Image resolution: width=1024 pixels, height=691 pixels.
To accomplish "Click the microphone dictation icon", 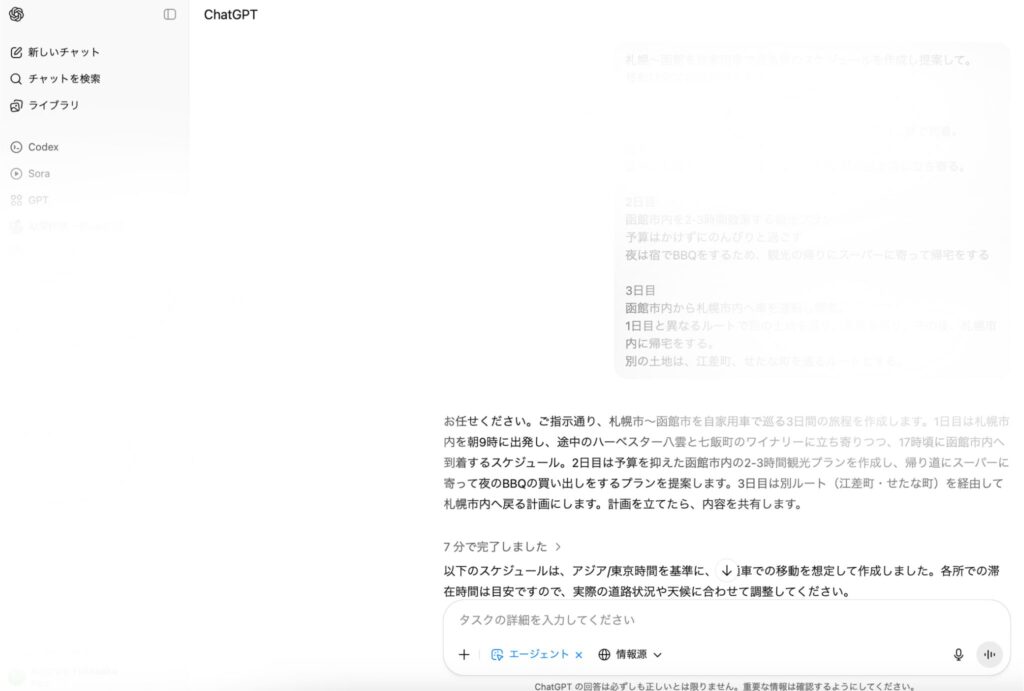I will (x=958, y=654).
